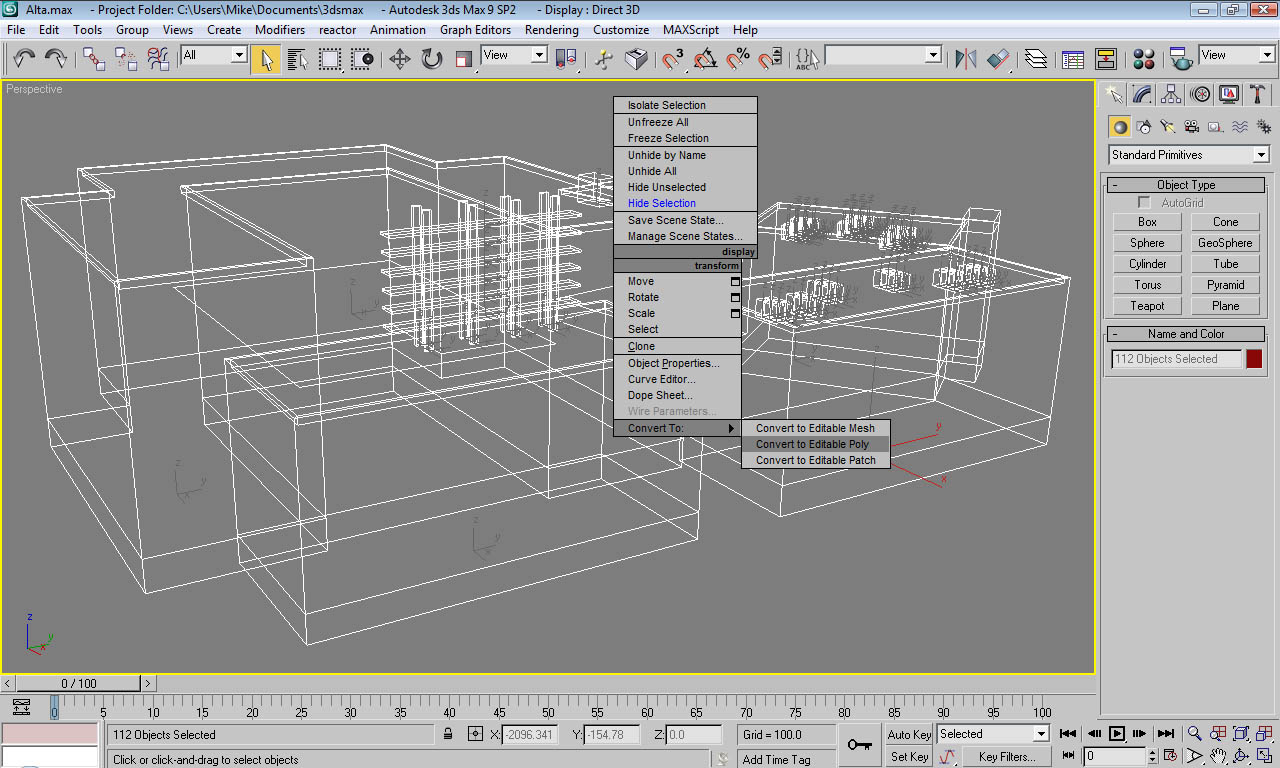Click the Teapot primitive button
Viewport: 1280px width, 768px height.
pos(1147,306)
